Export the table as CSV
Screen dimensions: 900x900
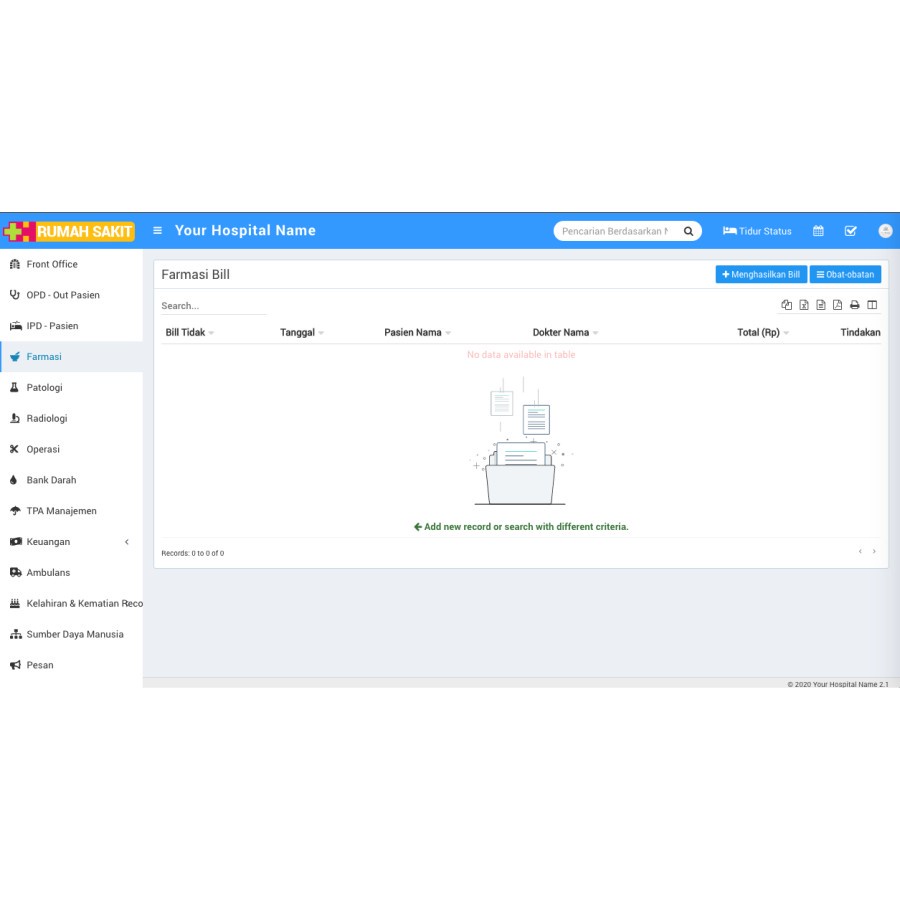[821, 305]
